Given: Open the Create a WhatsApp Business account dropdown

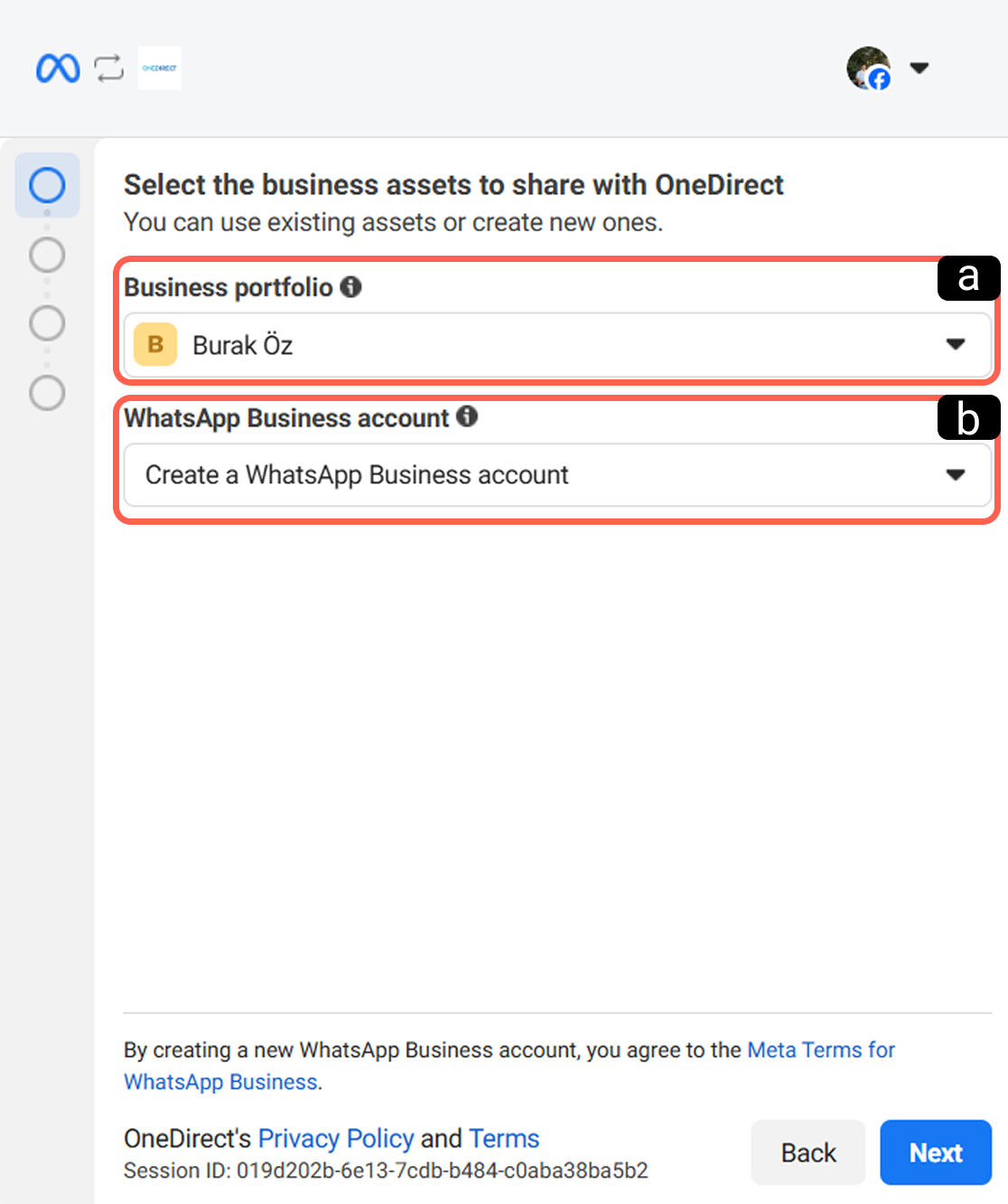Looking at the screenshot, I should tap(557, 475).
